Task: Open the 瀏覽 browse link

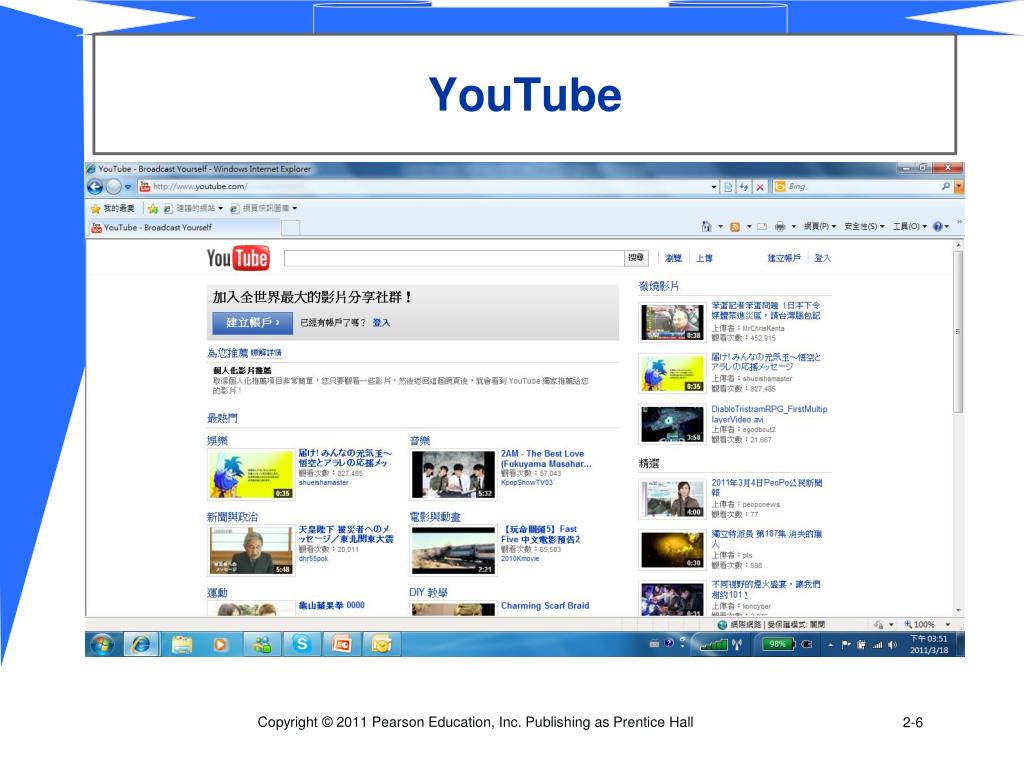Action: point(673,259)
